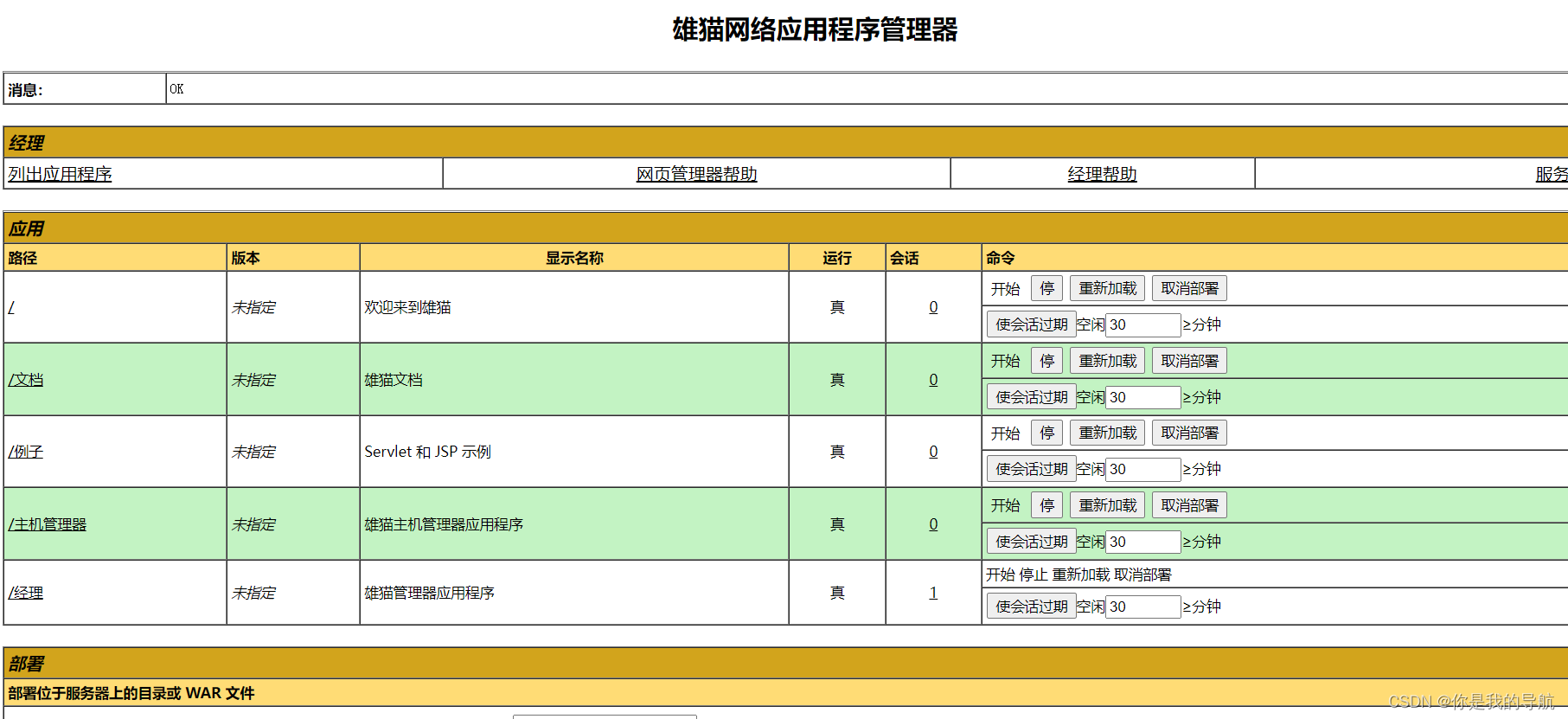
Task: Click the 会话 column header
Action: pos(905,258)
